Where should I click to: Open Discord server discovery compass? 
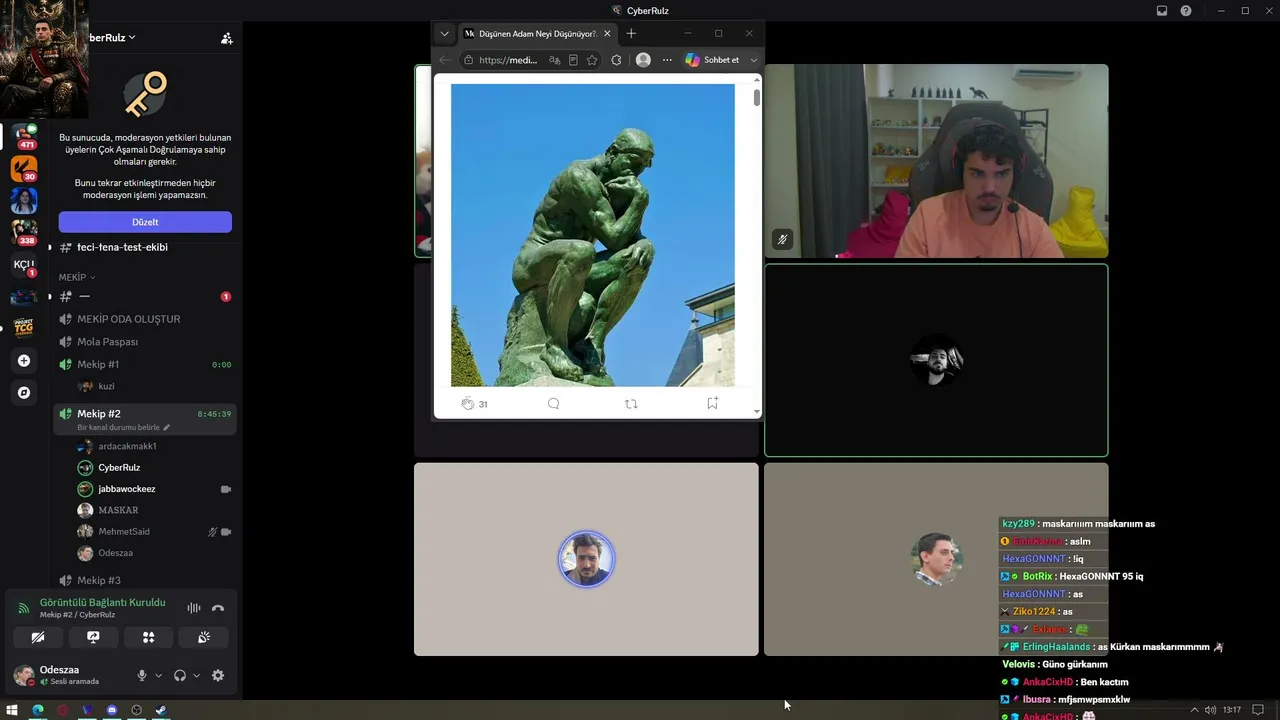(x=24, y=393)
